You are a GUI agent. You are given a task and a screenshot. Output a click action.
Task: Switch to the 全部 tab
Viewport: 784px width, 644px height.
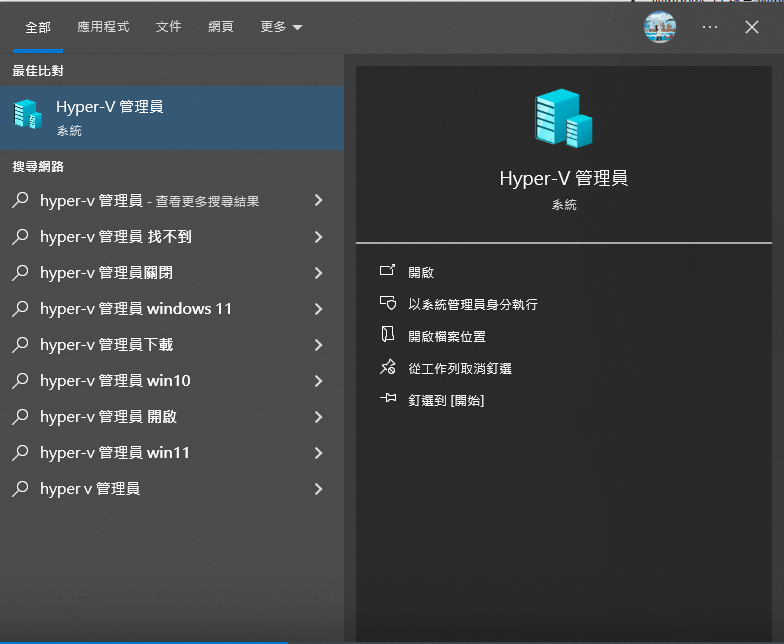[38, 27]
